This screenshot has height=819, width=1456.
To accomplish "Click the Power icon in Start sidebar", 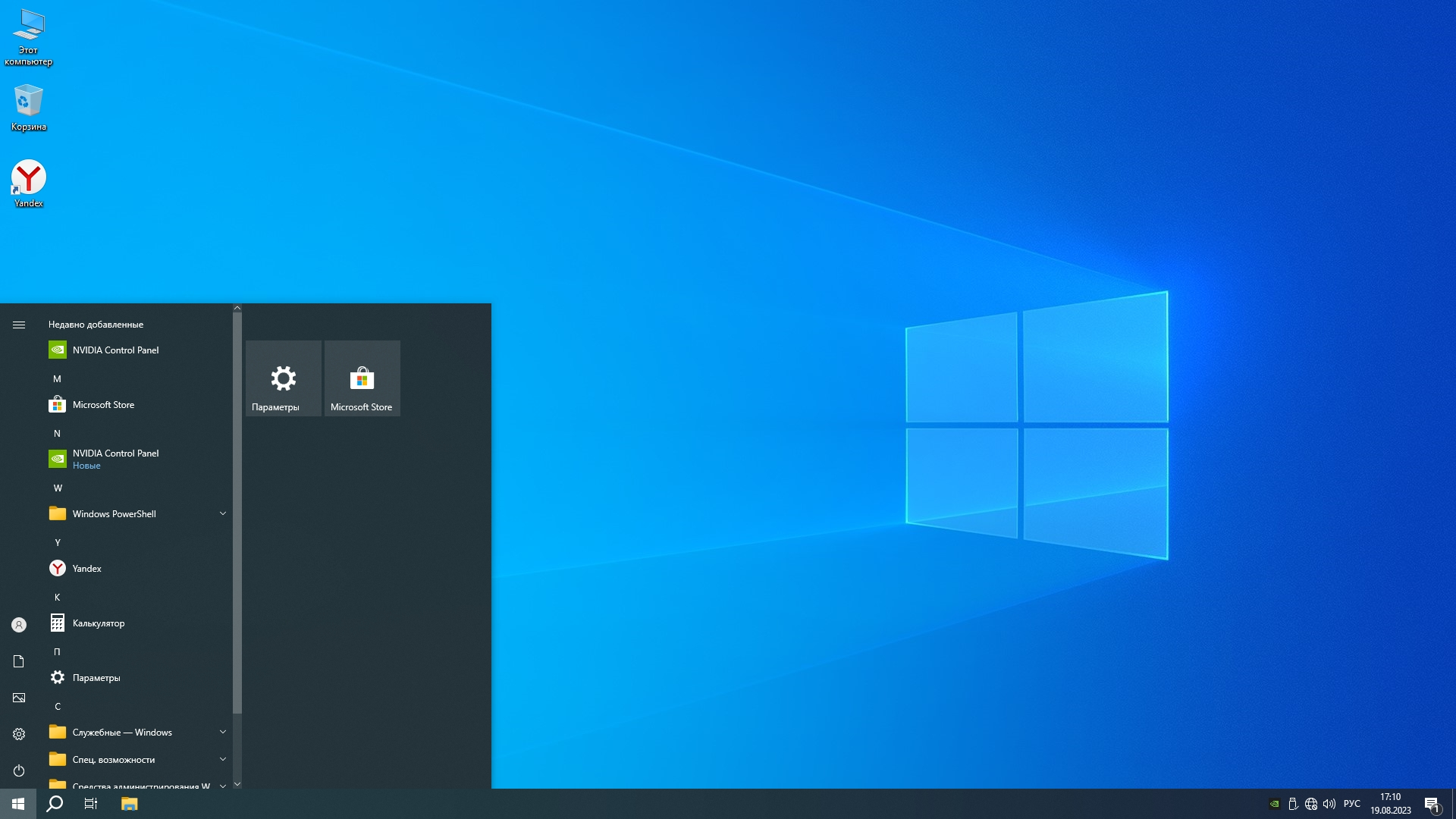I will pyautogui.click(x=19, y=770).
